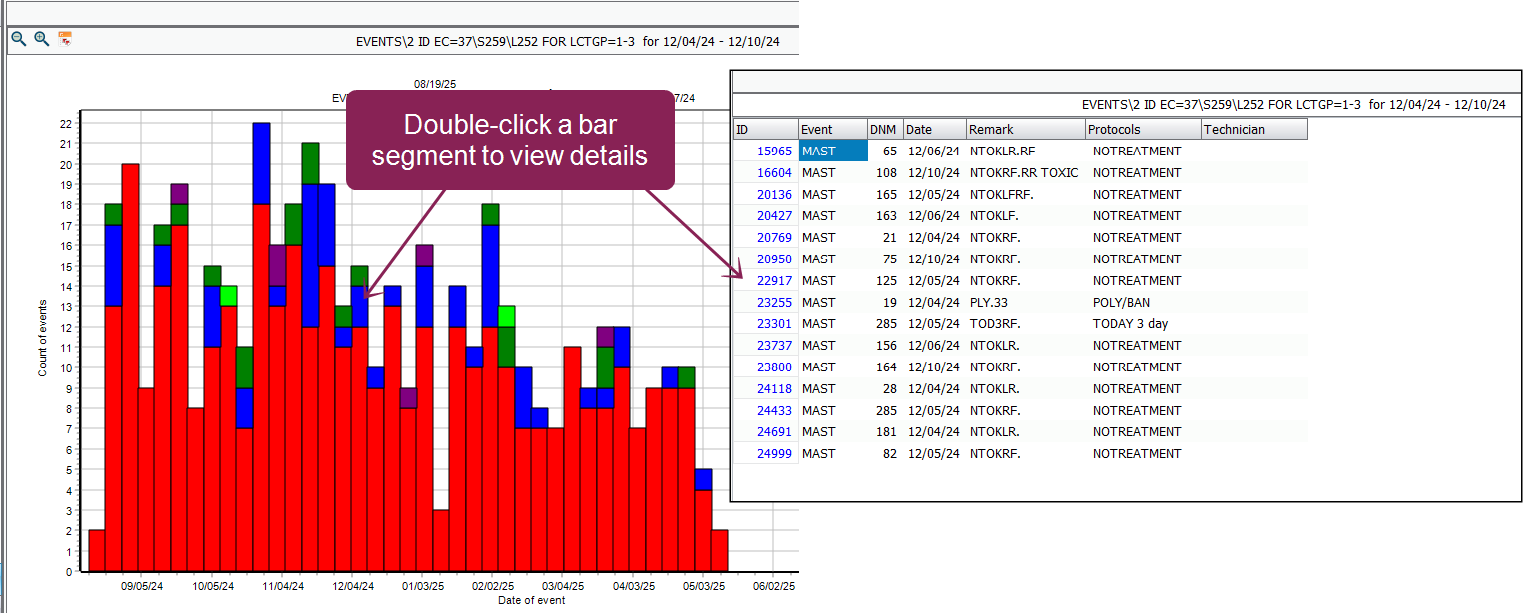The width and height of the screenshot is (1533, 613).
Task: Sort the table by the ID column header
Action: point(765,129)
